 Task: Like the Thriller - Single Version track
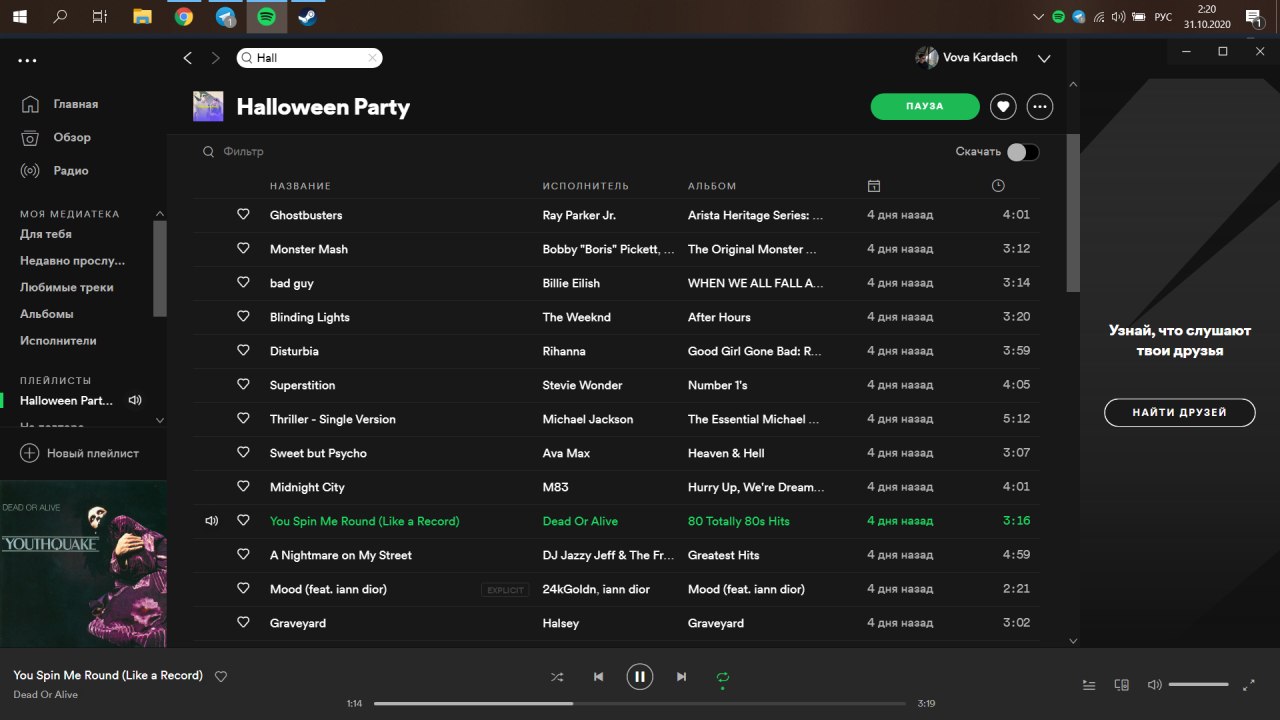(243, 418)
